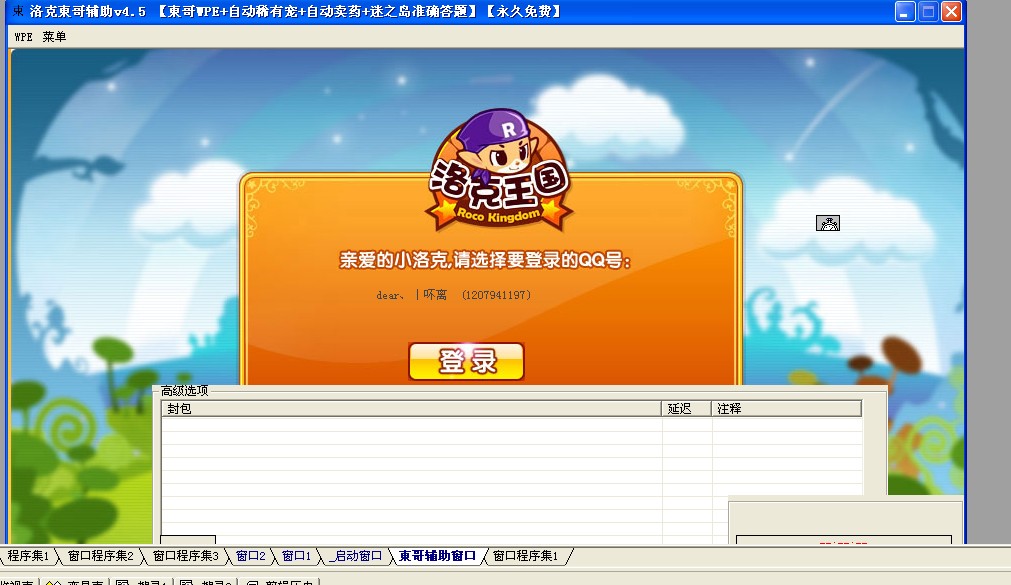Viewport: 1011px width, 585px height.
Task: Click the clock timer component icon
Action: (x=828, y=223)
